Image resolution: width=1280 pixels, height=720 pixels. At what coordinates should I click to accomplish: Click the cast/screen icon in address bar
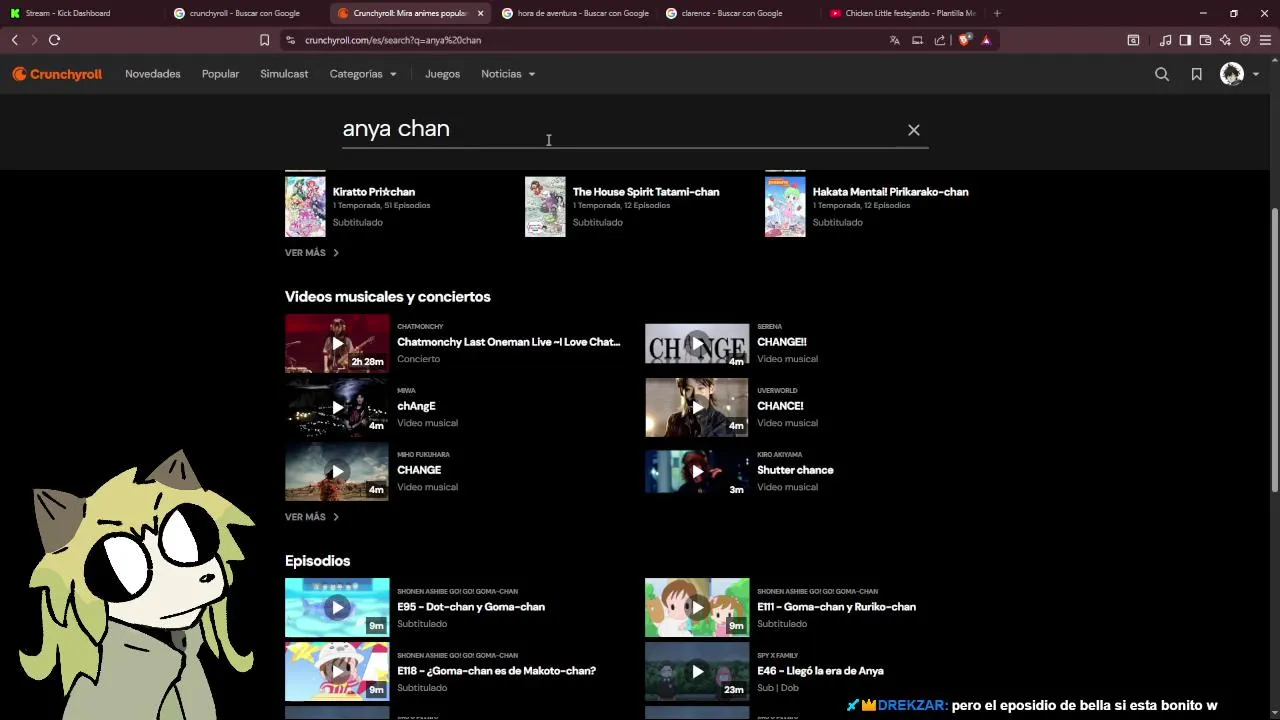917,40
